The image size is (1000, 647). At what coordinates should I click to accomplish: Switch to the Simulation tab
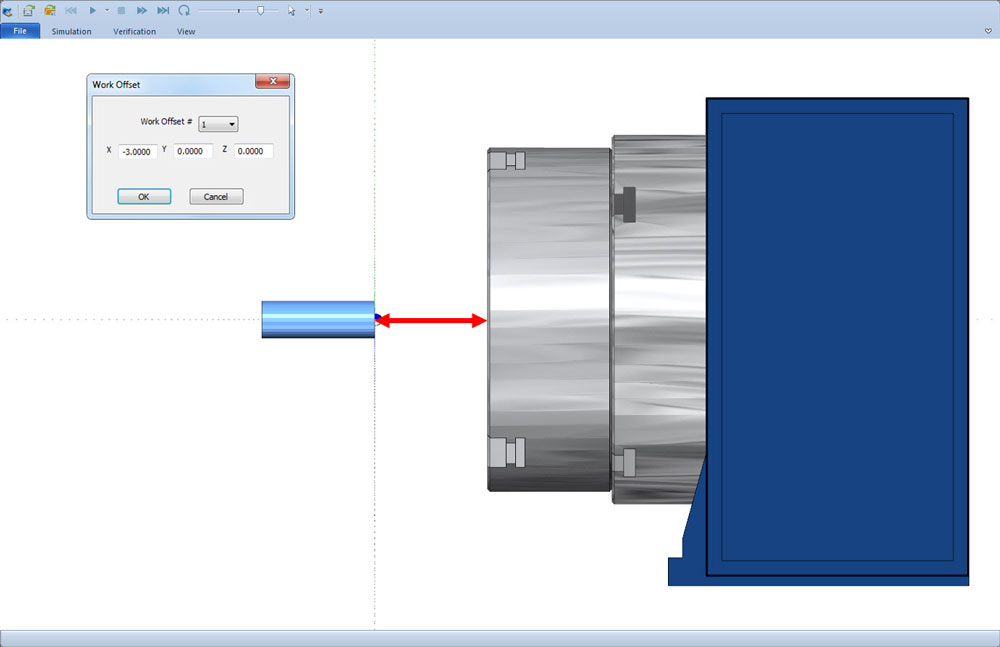point(71,31)
